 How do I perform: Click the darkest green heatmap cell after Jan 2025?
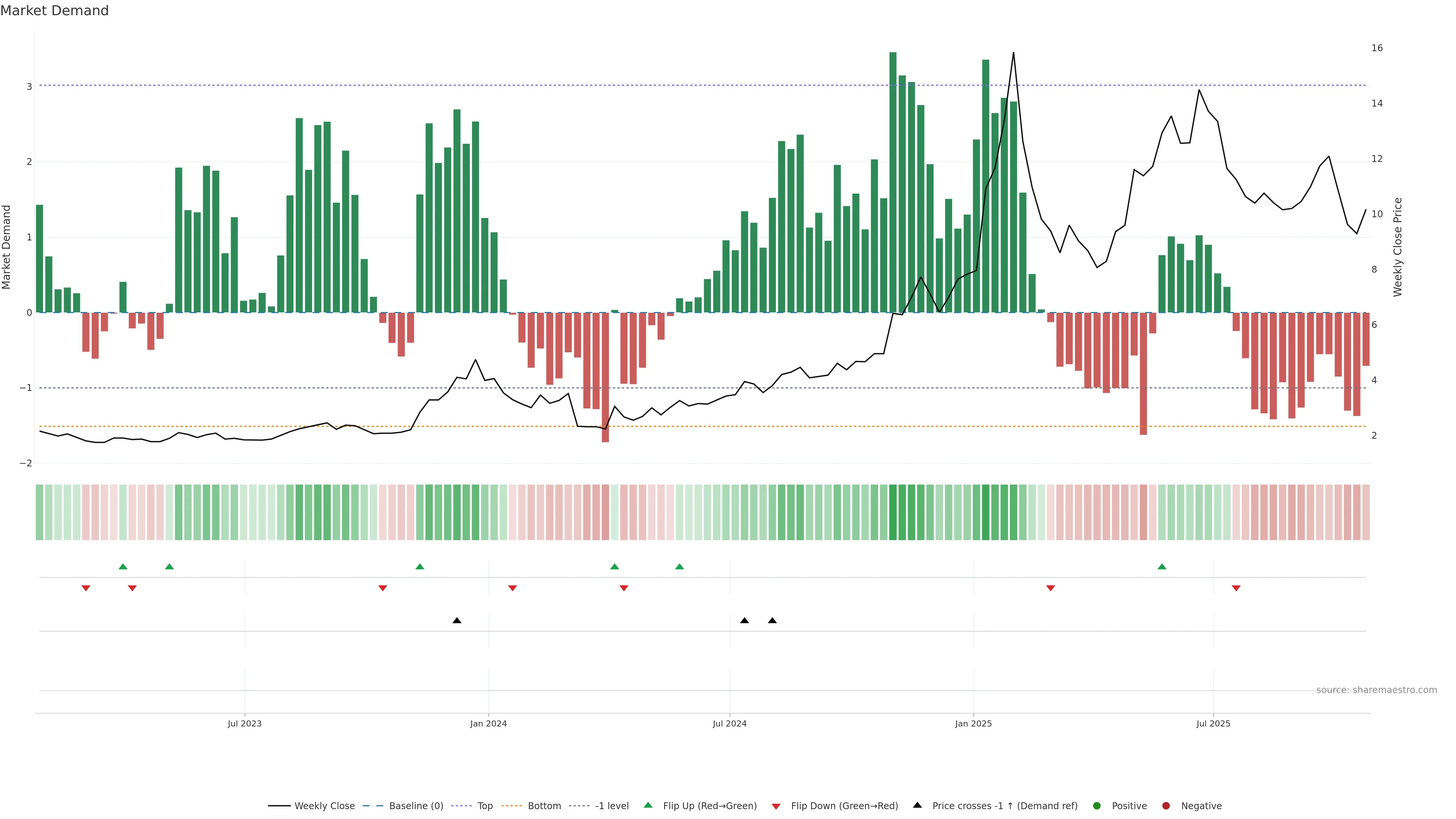985,512
